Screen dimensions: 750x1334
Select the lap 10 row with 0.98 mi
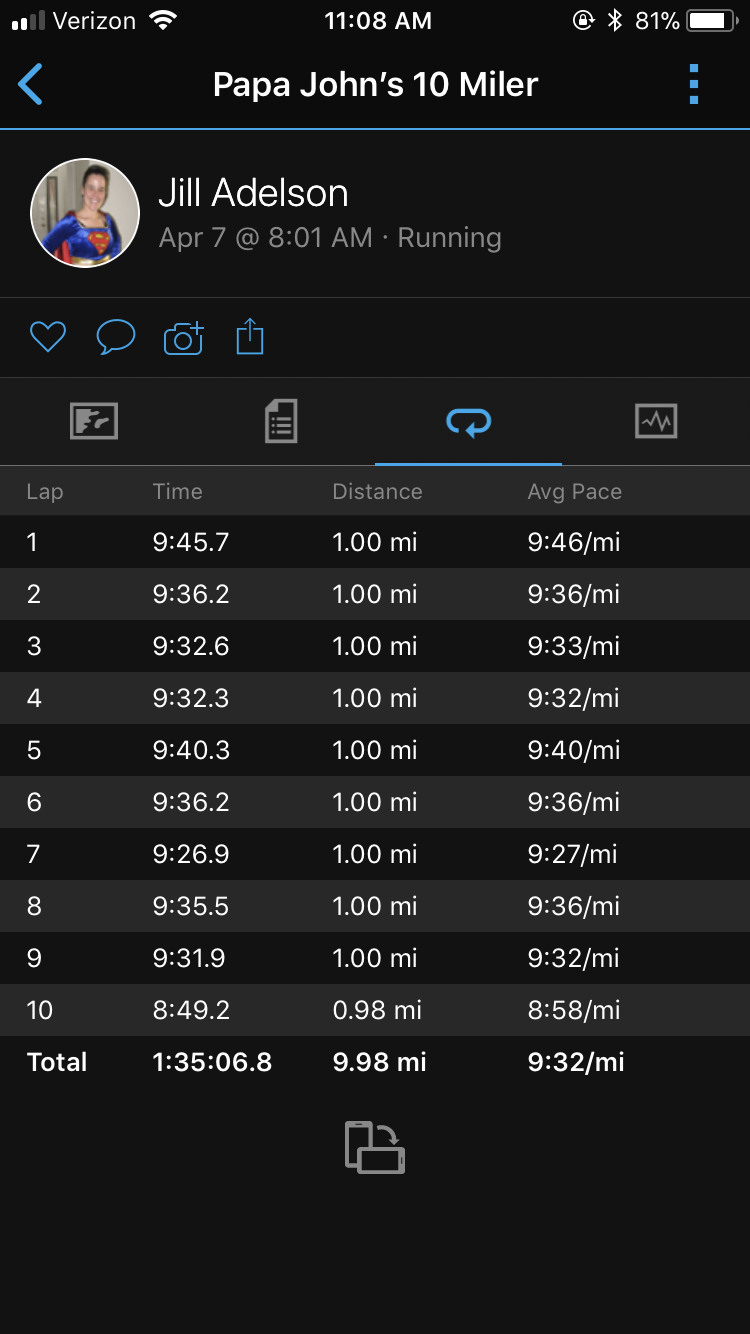point(375,1010)
